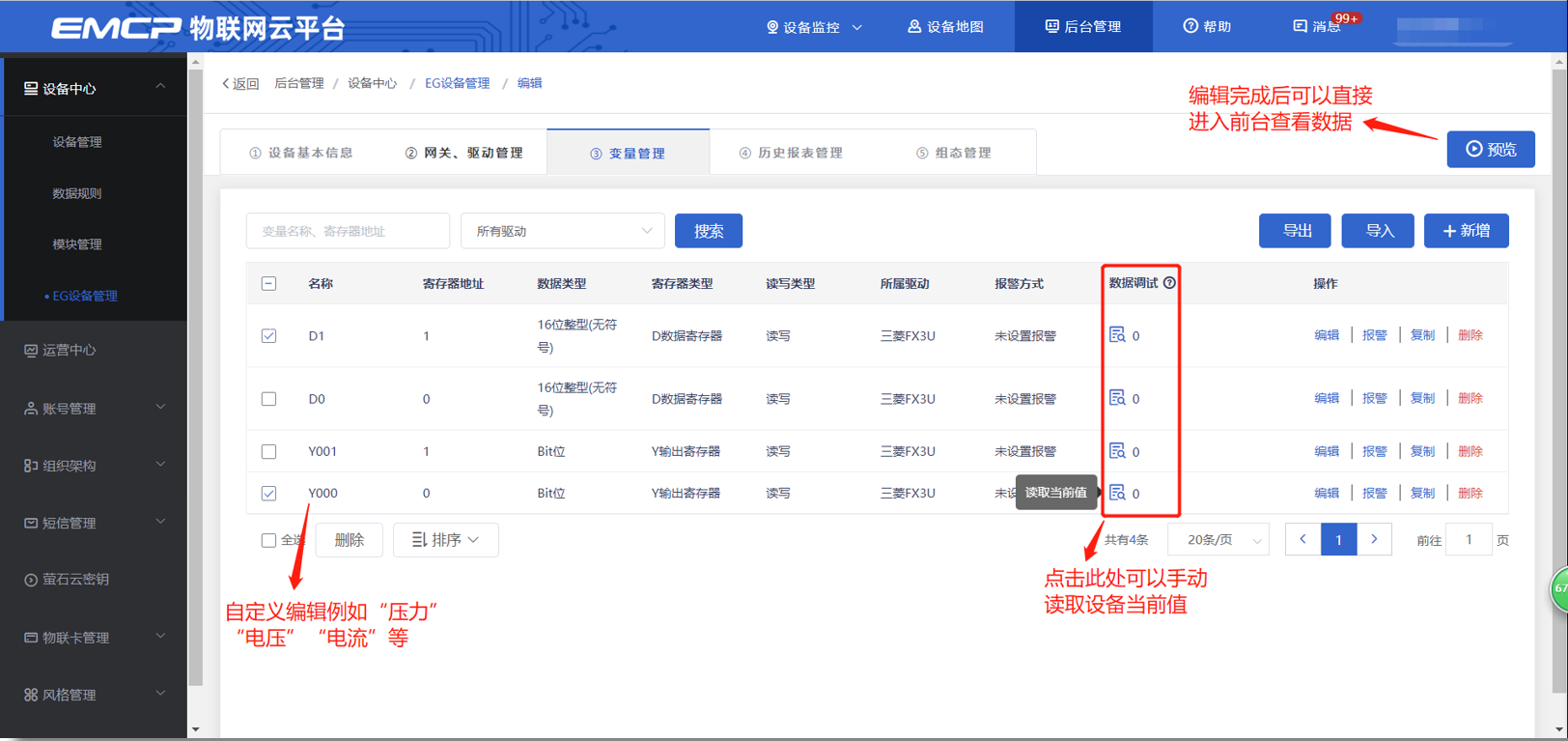This screenshot has height=741, width=1568.
Task: Go to next page arrow
Action: point(1374,539)
